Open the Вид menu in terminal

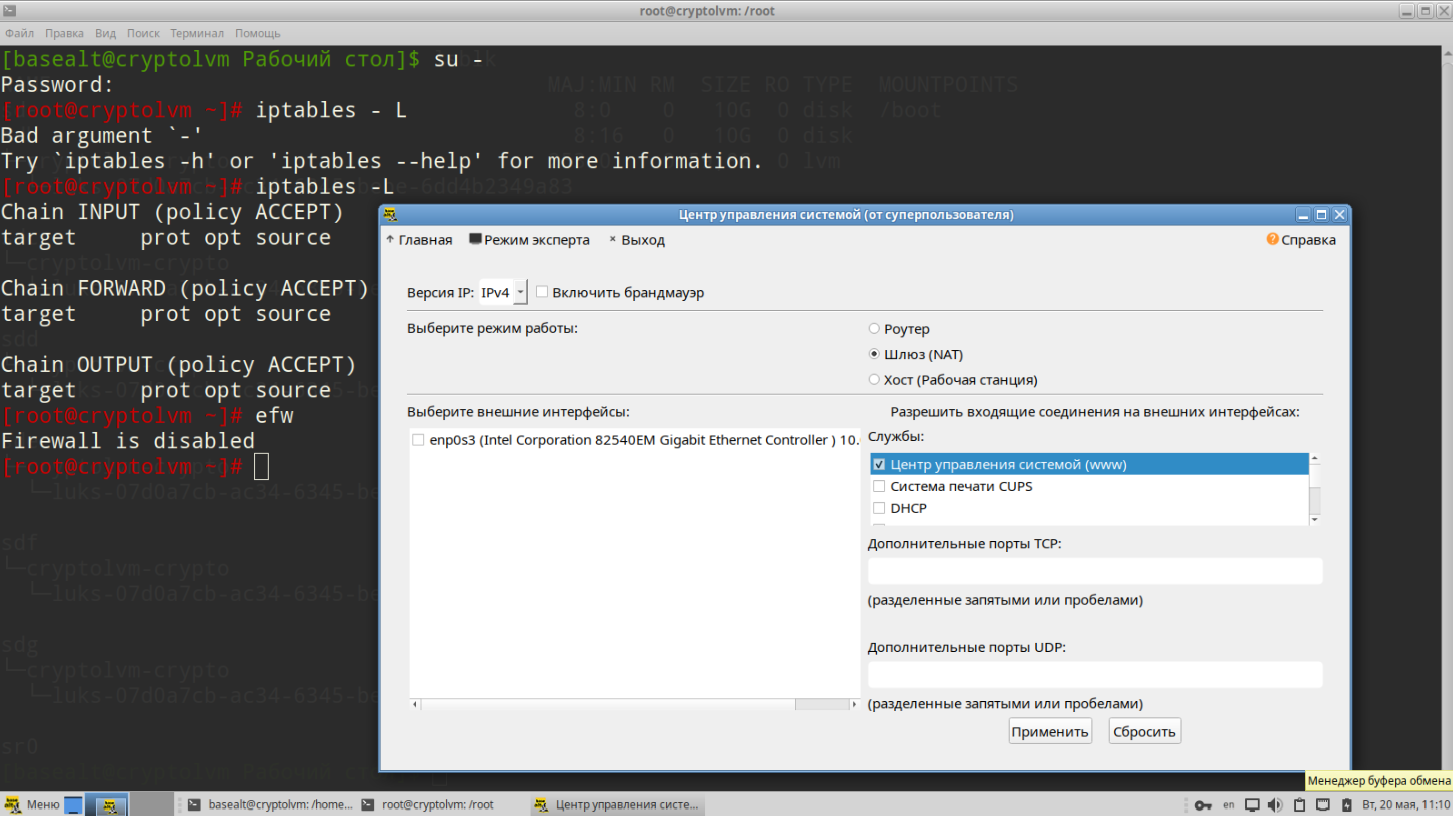point(106,33)
